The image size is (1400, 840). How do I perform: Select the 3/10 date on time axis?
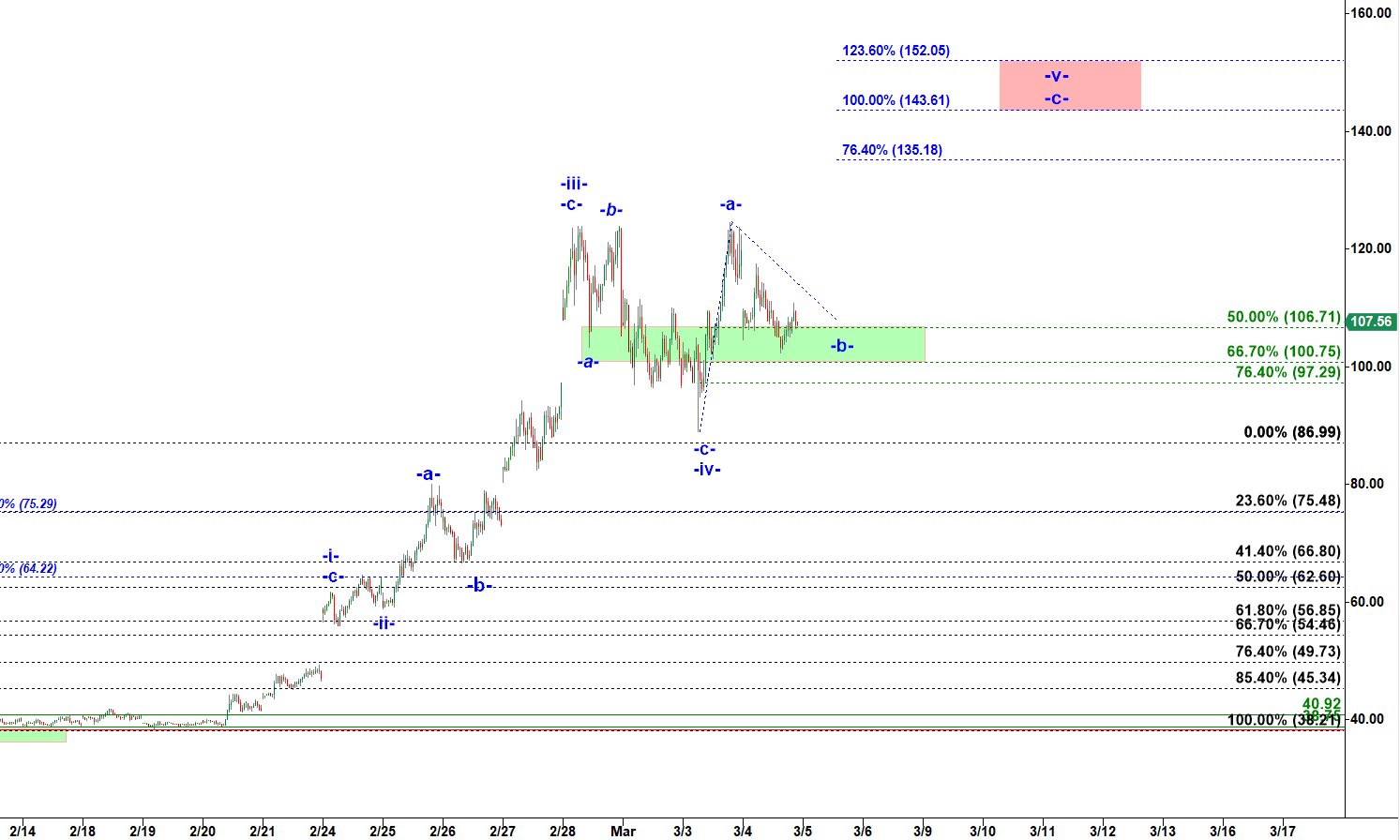coord(983,831)
